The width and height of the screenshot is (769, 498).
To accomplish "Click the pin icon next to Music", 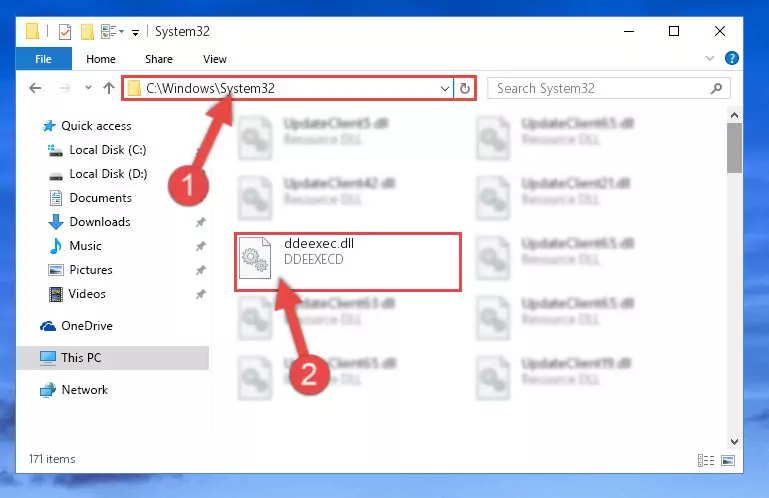I will [x=200, y=246].
